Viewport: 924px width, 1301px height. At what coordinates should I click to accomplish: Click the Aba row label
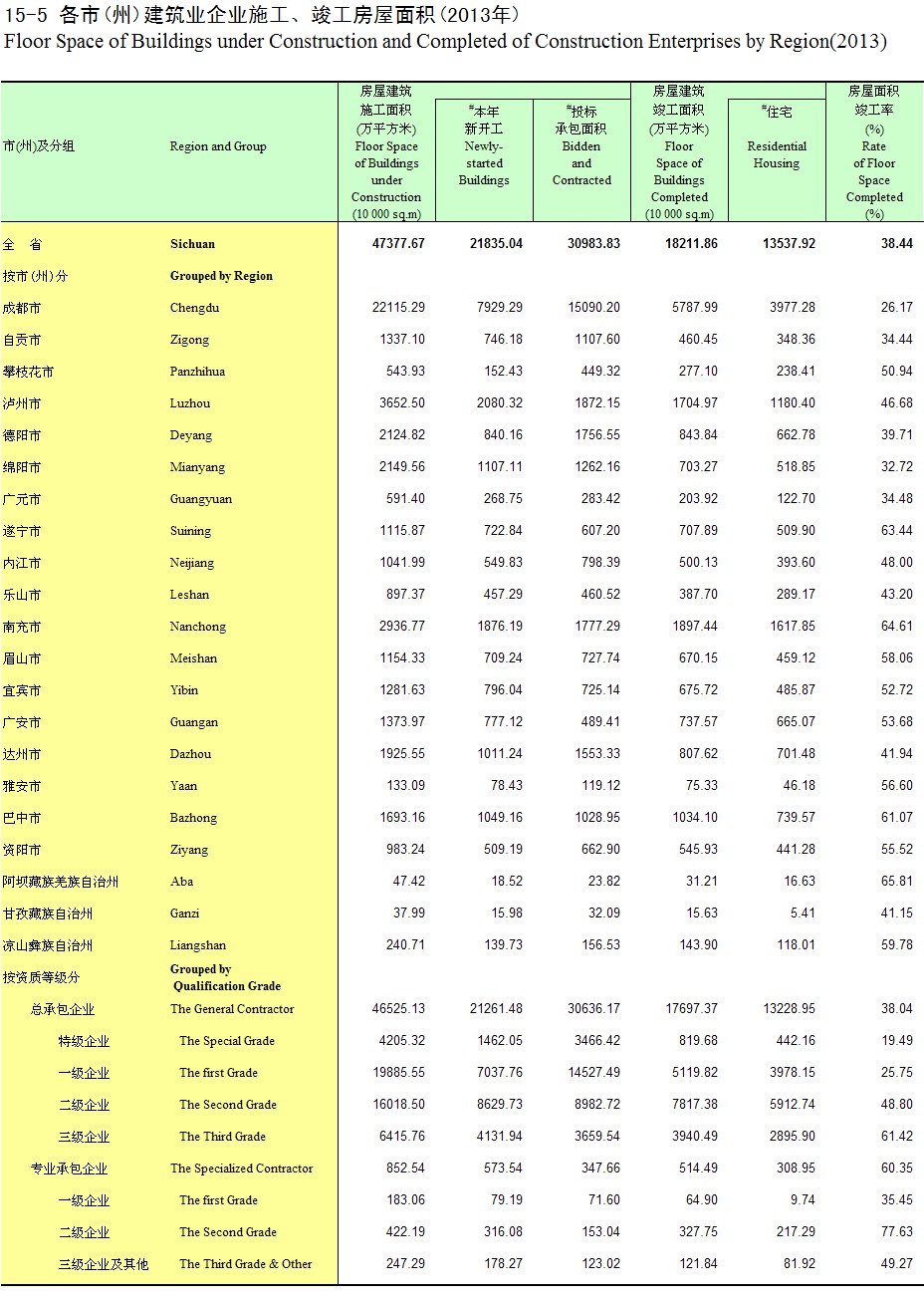(181, 882)
